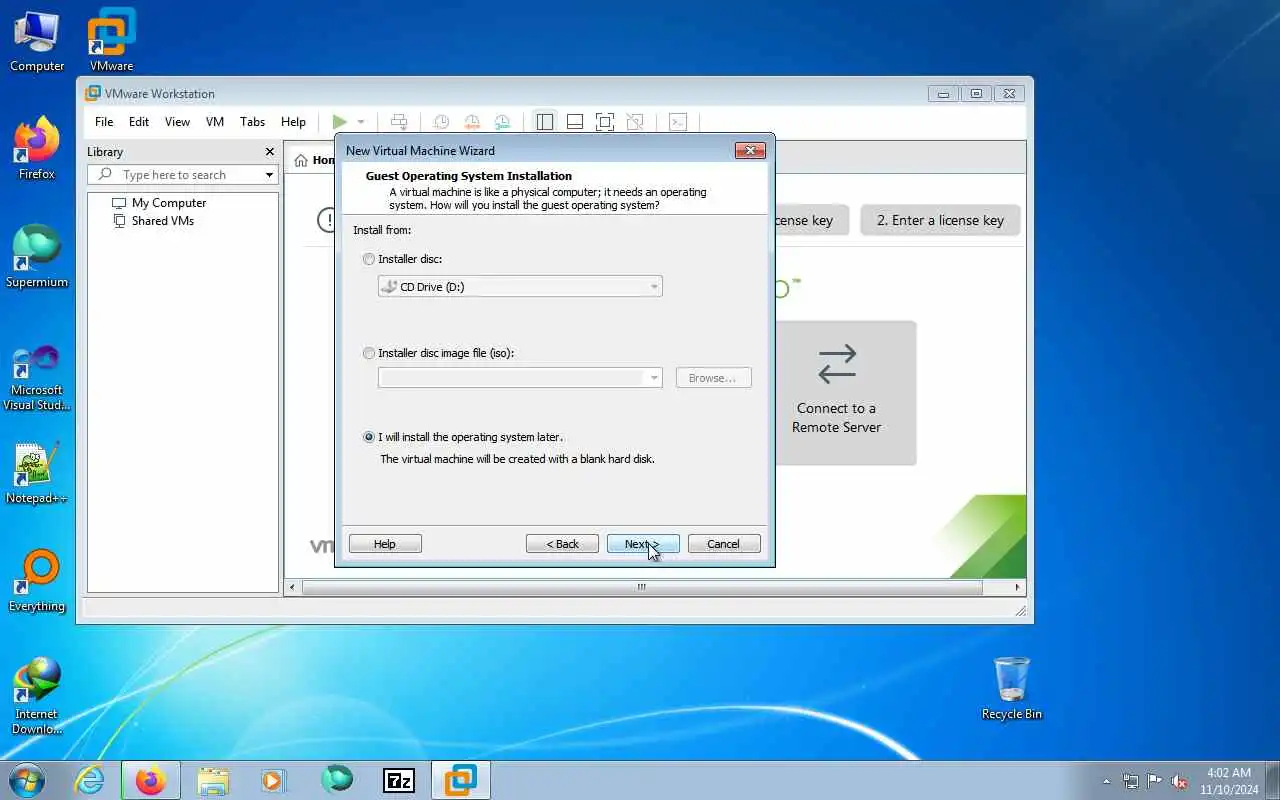This screenshot has width=1280, height=800.
Task: Click the green power on play icon
Action: click(340, 122)
